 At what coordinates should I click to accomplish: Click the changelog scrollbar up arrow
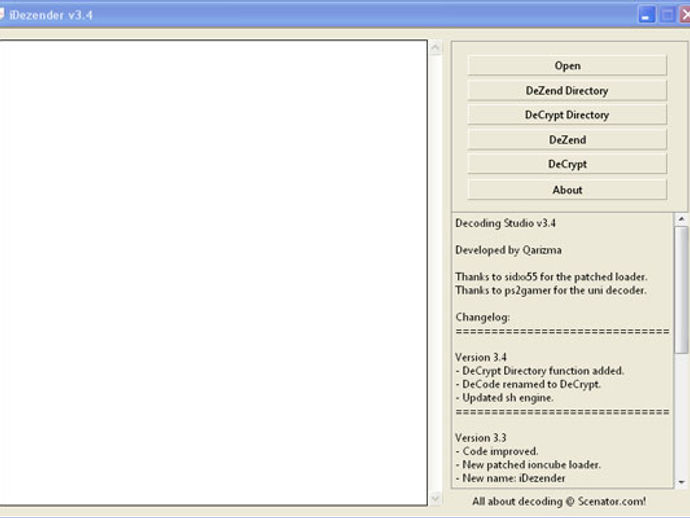click(681, 219)
